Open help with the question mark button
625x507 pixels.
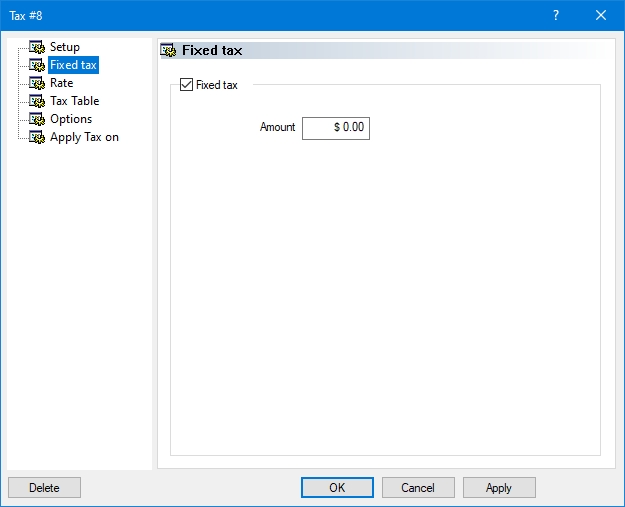(x=556, y=15)
